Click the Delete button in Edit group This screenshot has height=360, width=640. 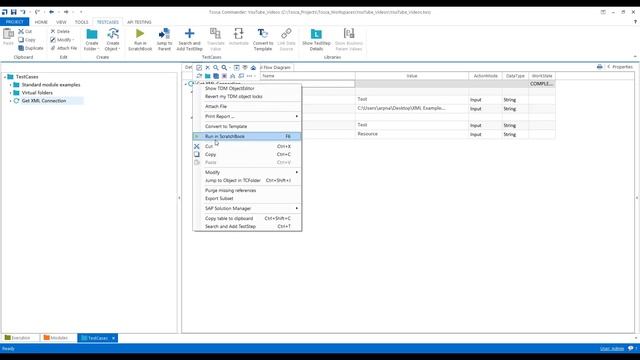pos(60,31)
